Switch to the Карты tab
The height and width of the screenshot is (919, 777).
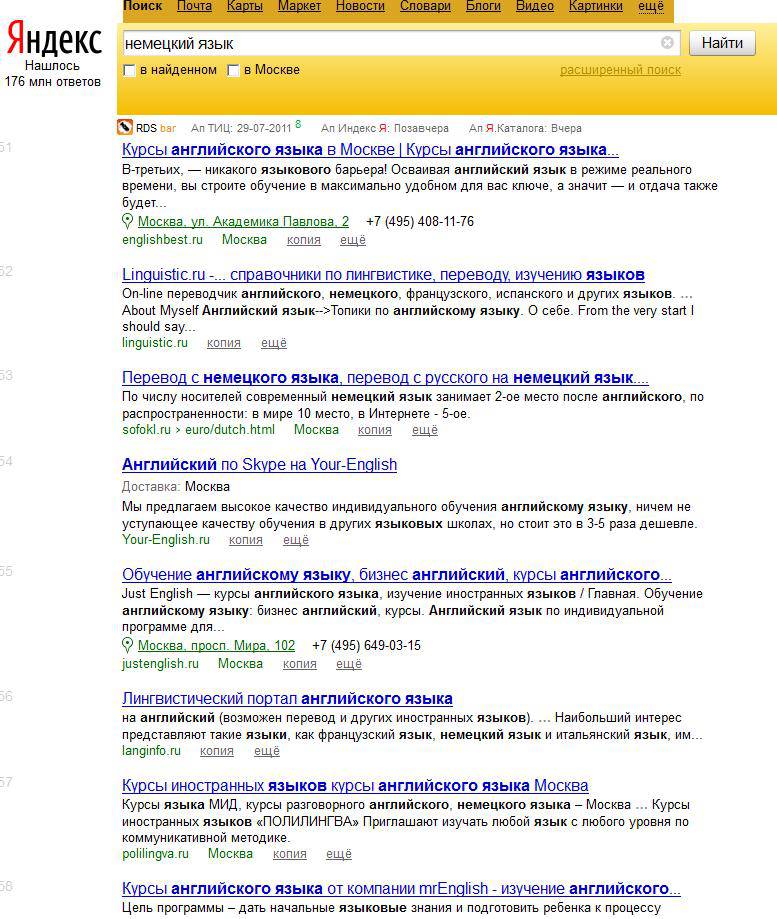point(244,6)
